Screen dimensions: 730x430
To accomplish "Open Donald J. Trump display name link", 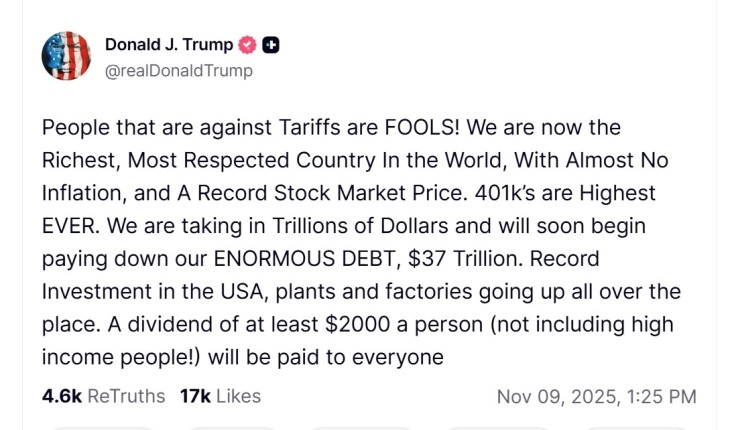I will (x=168, y=45).
